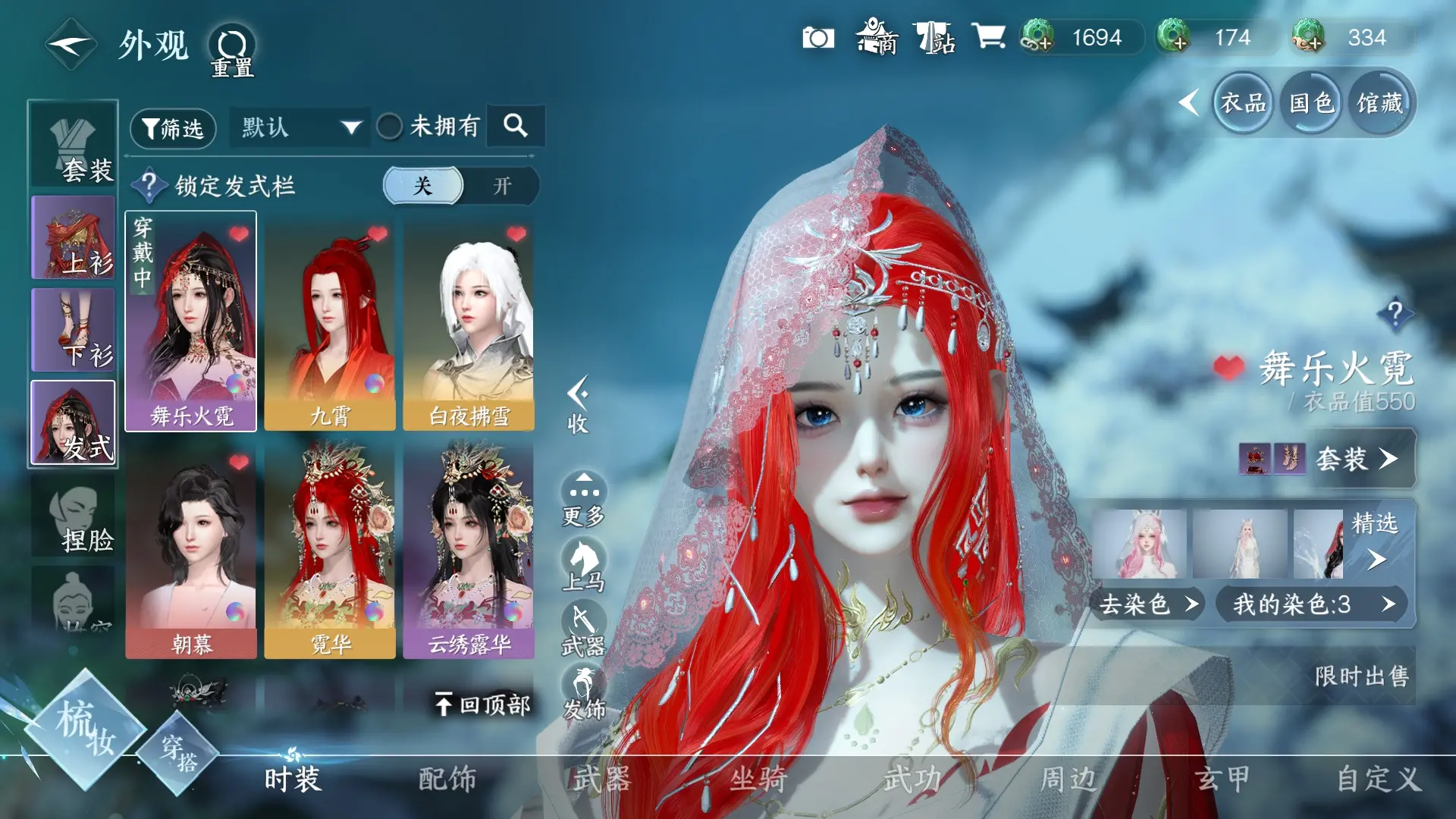1456x819 pixels.
Task: Open the 衣品 button
Action: click(x=1243, y=102)
